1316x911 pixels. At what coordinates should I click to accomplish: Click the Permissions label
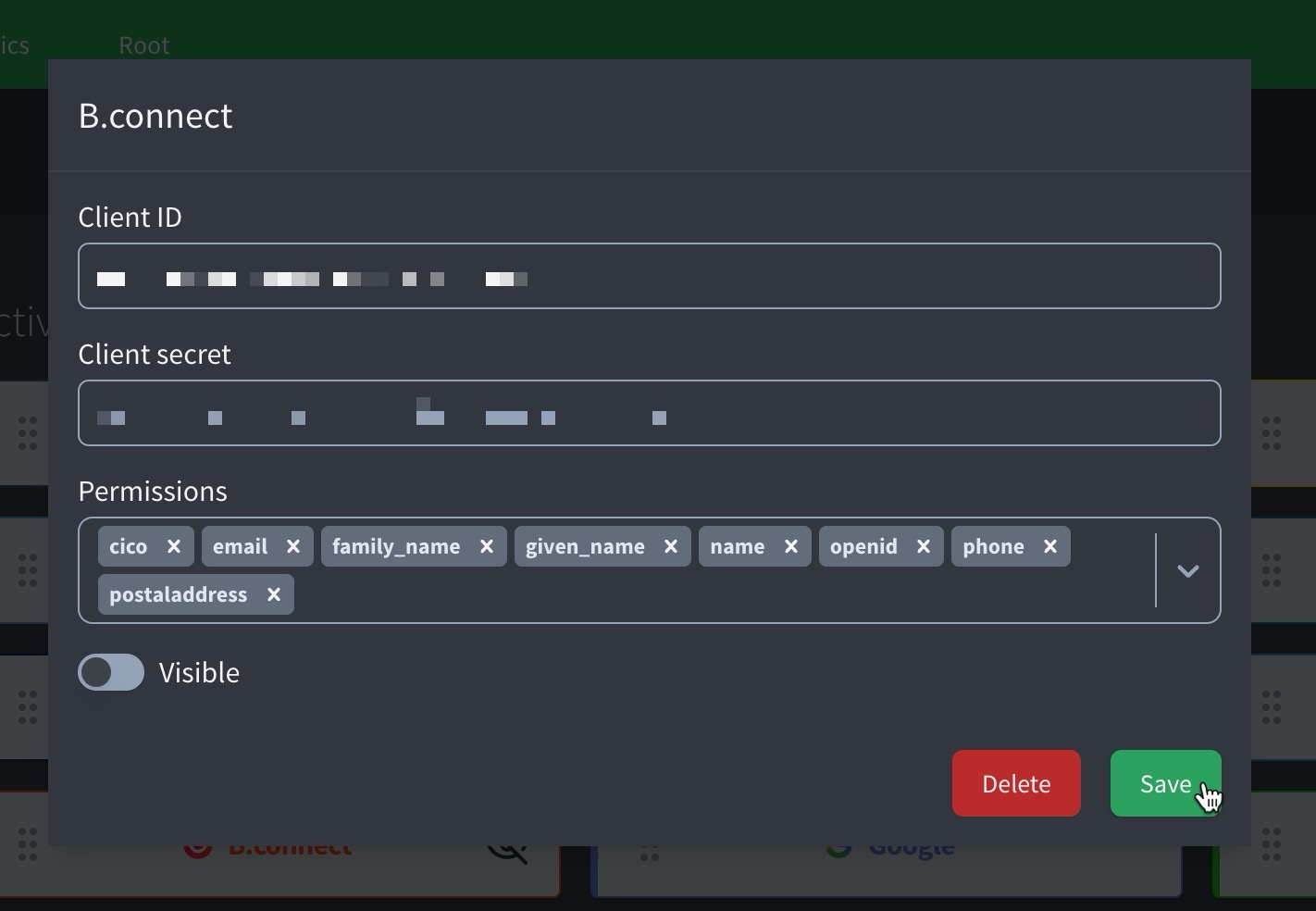pos(153,491)
